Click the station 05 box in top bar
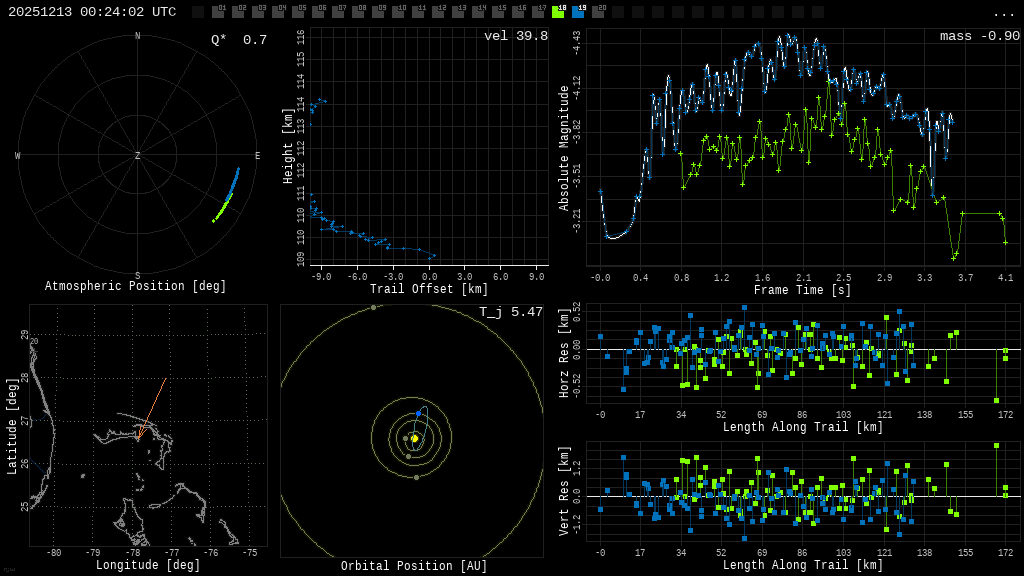Viewport: 1024px width, 576px height. pyautogui.click(x=298, y=12)
